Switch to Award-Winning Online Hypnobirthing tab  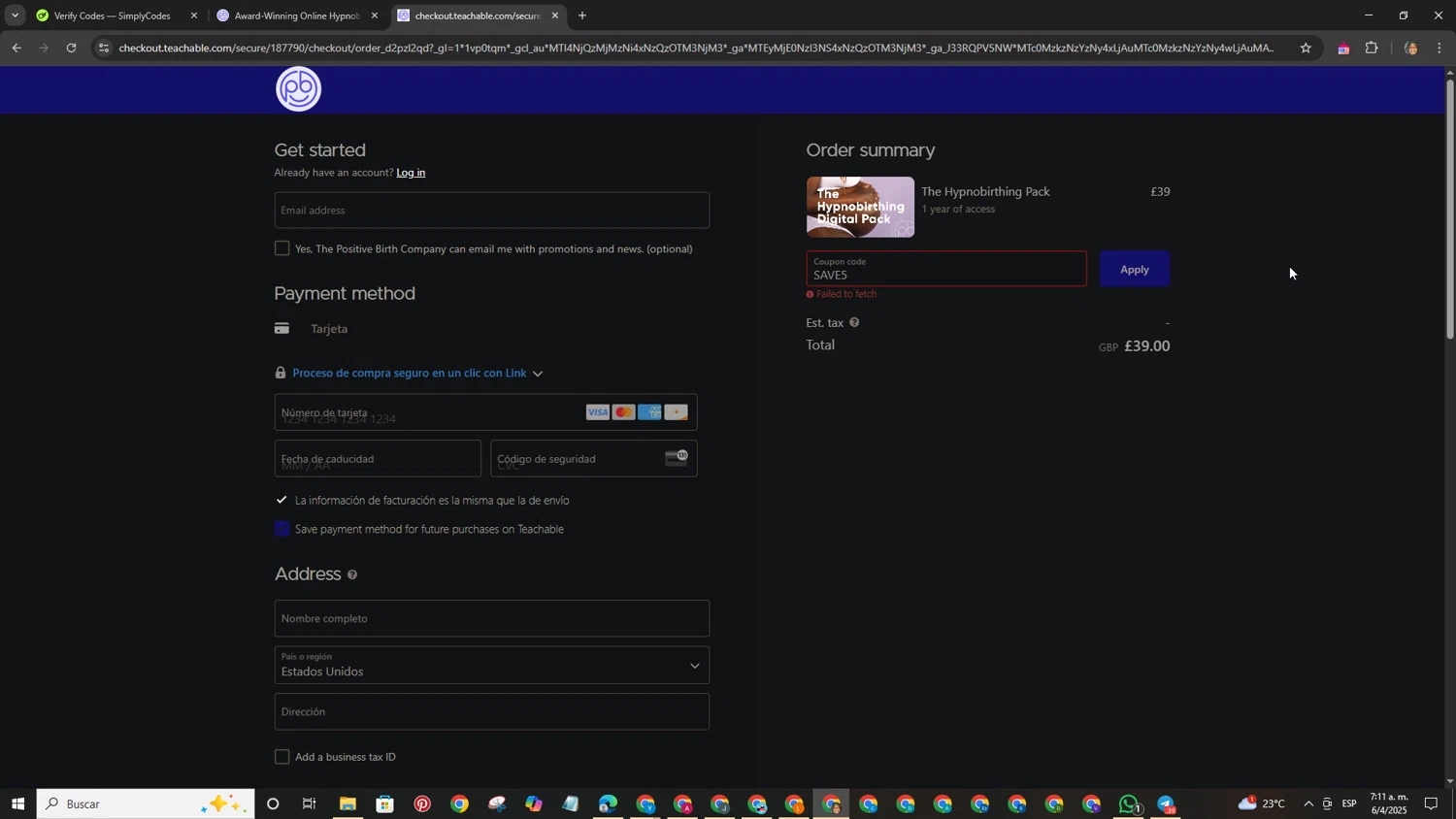pyautogui.click(x=296, y=16)
